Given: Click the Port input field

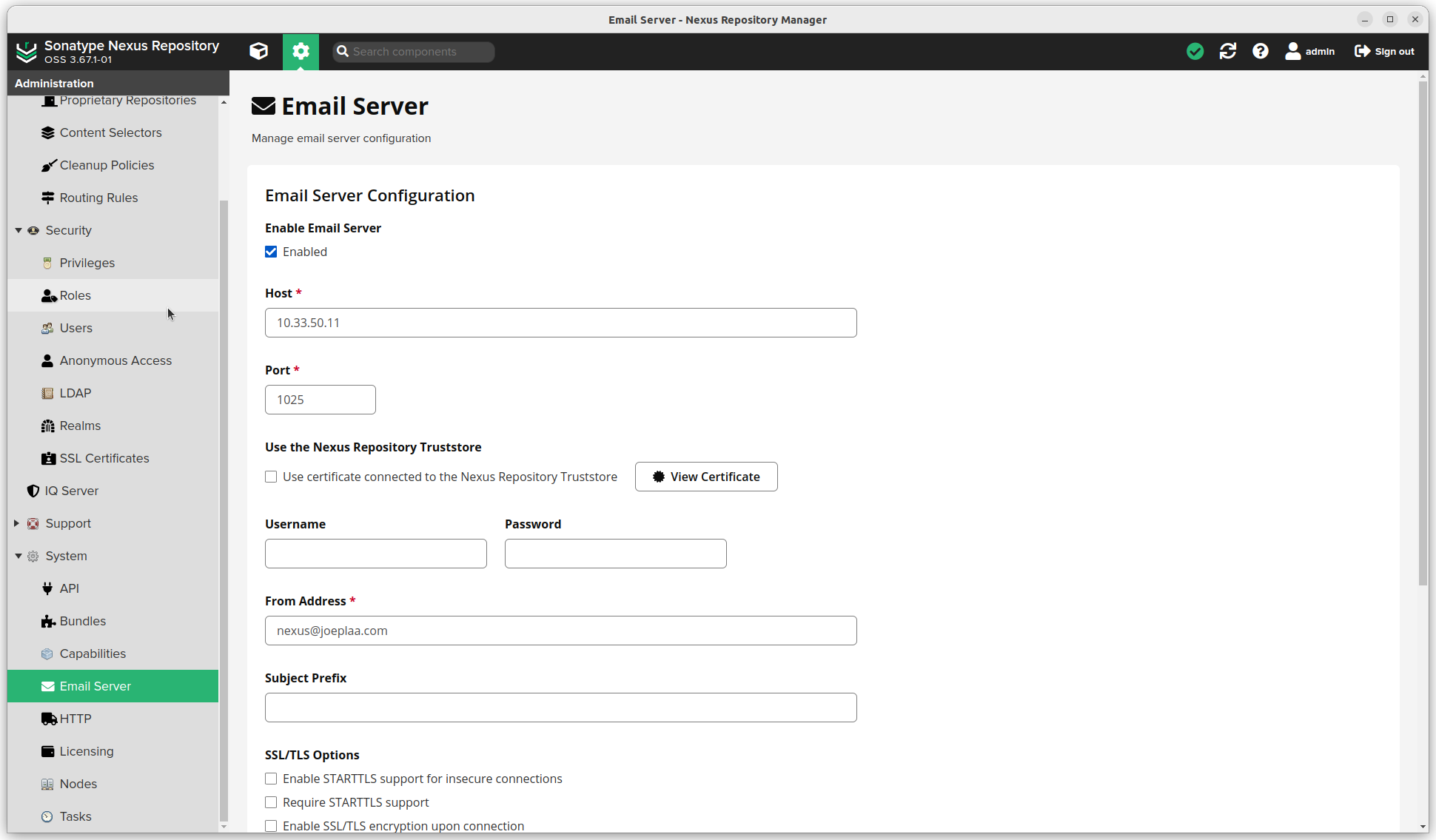Looking at the screenshot, I should click(321, 400).
